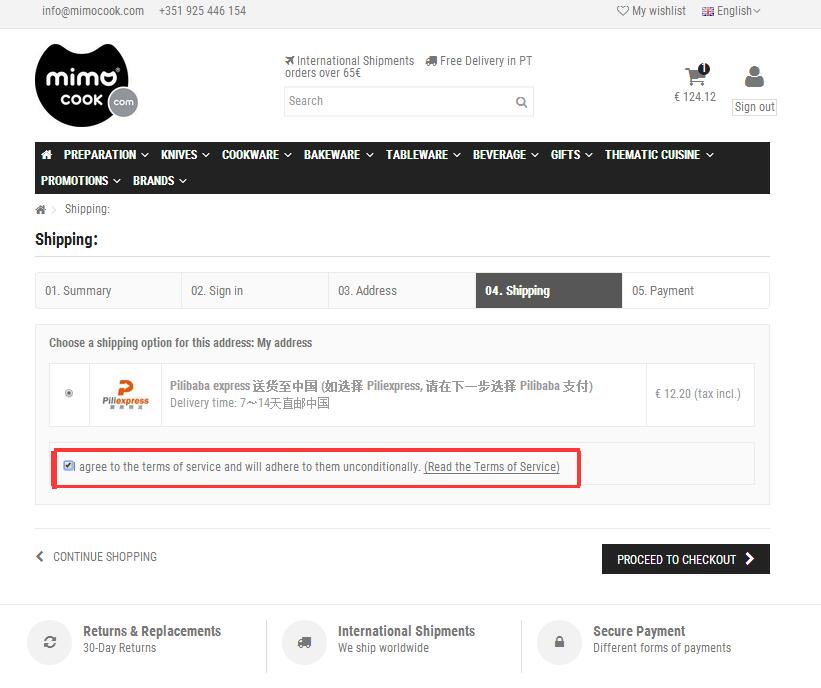Select the Pilibaba express shipping radio button
821x688 pixels.
point(69,393)
